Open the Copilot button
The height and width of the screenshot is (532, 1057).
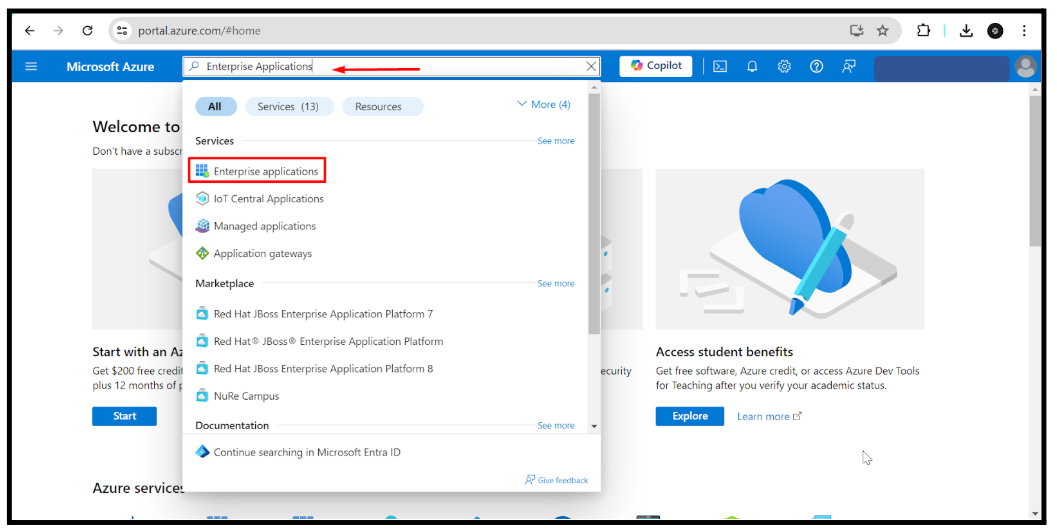pos(656,66)
